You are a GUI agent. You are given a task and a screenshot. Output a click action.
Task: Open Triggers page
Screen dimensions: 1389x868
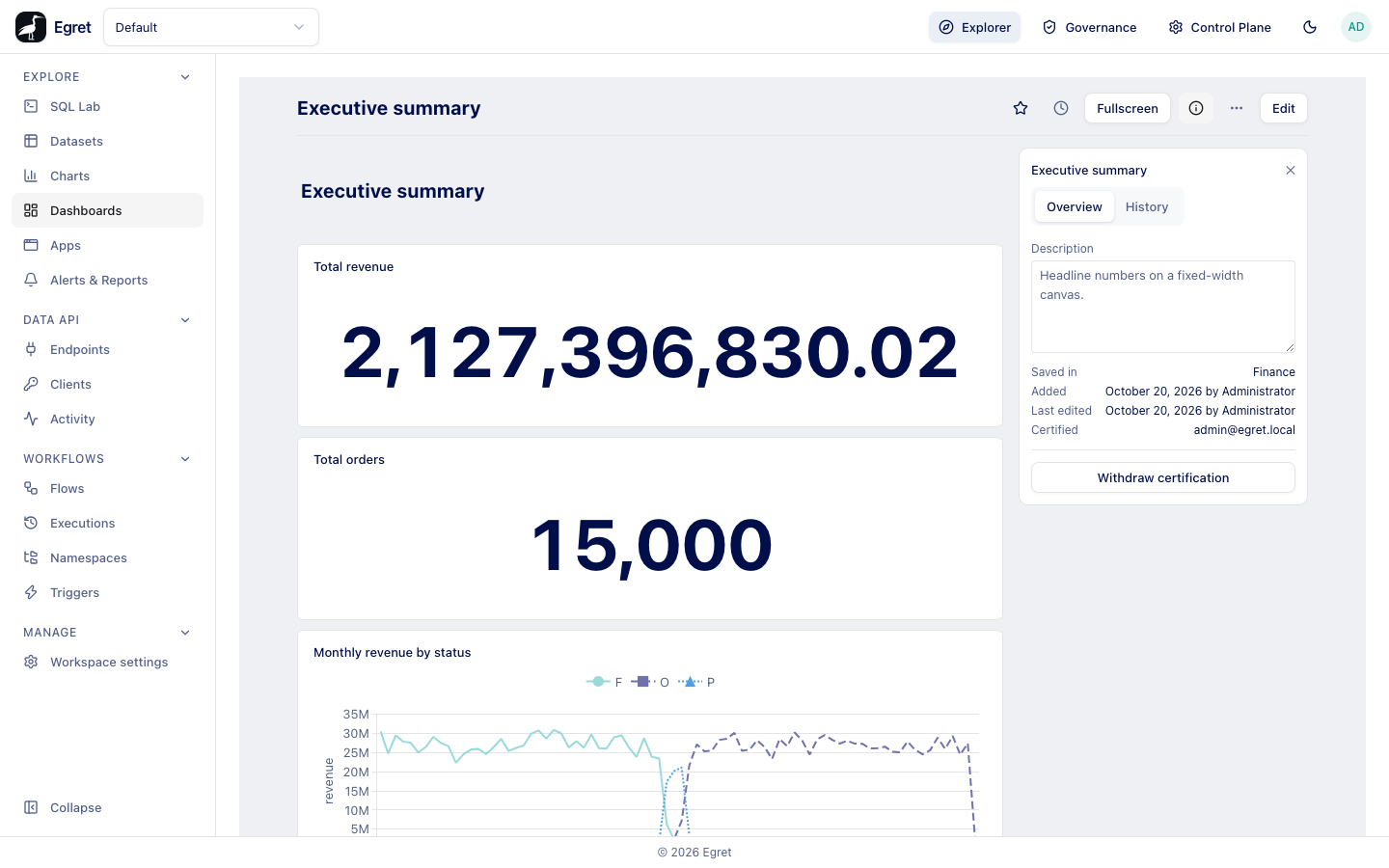pyautogui.click(x=107, y=592)
